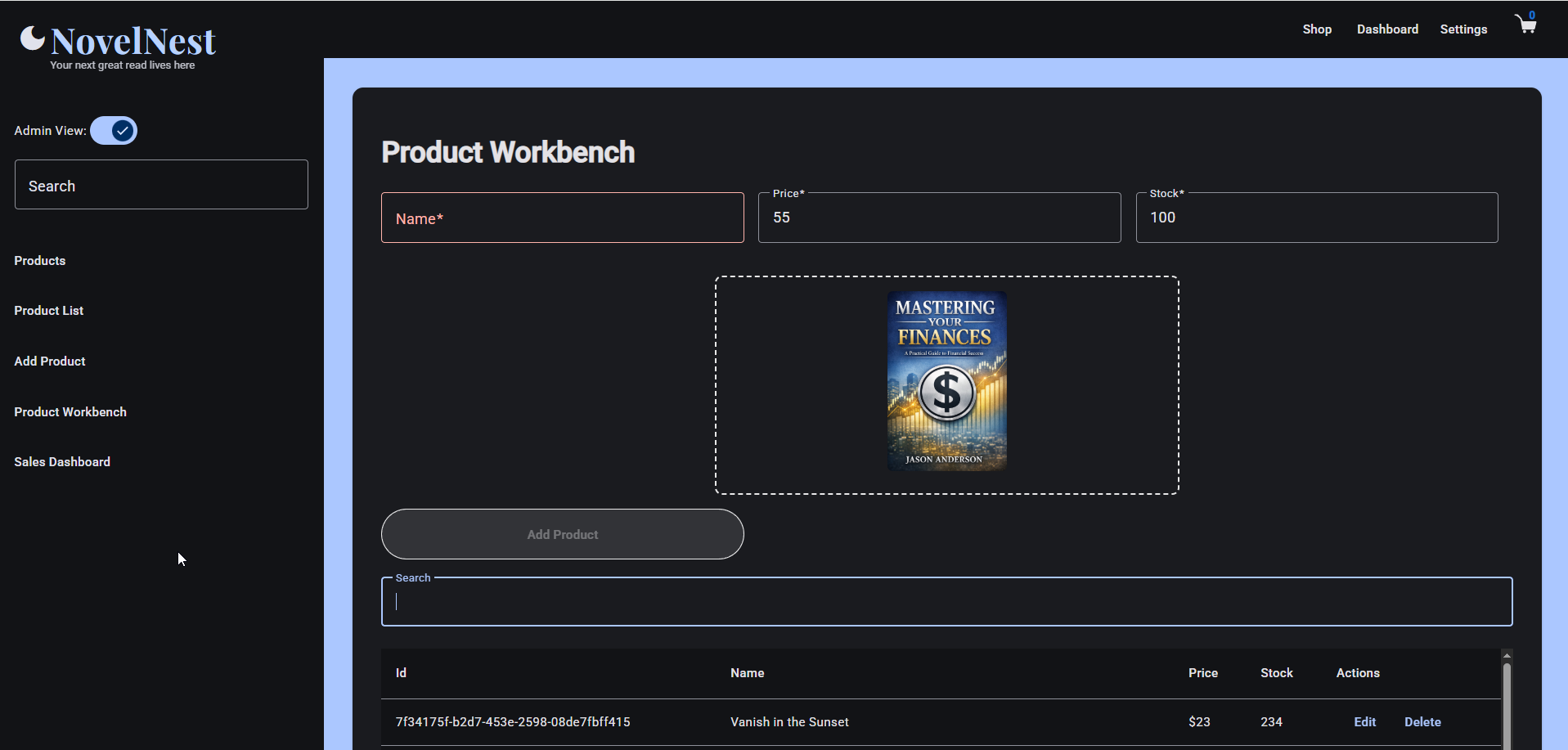Screen dimensions: 1568x750
Task: Click the product table scrollbar up arrow
Action: tap(1507, 656)
